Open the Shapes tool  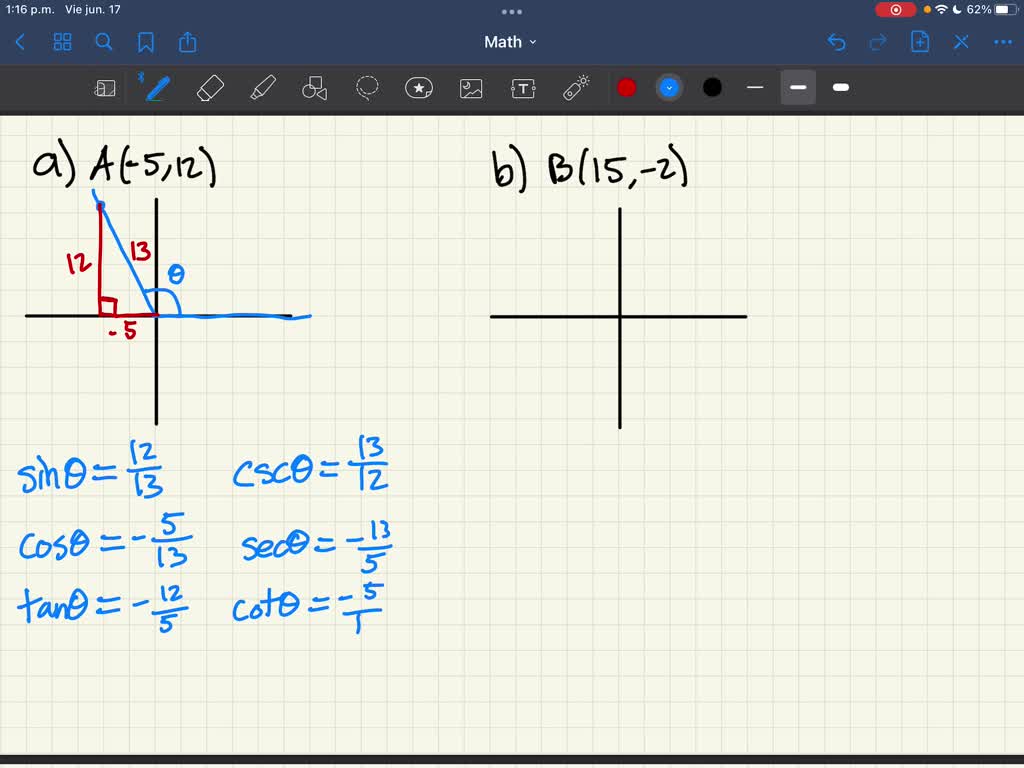click(315, 88)
